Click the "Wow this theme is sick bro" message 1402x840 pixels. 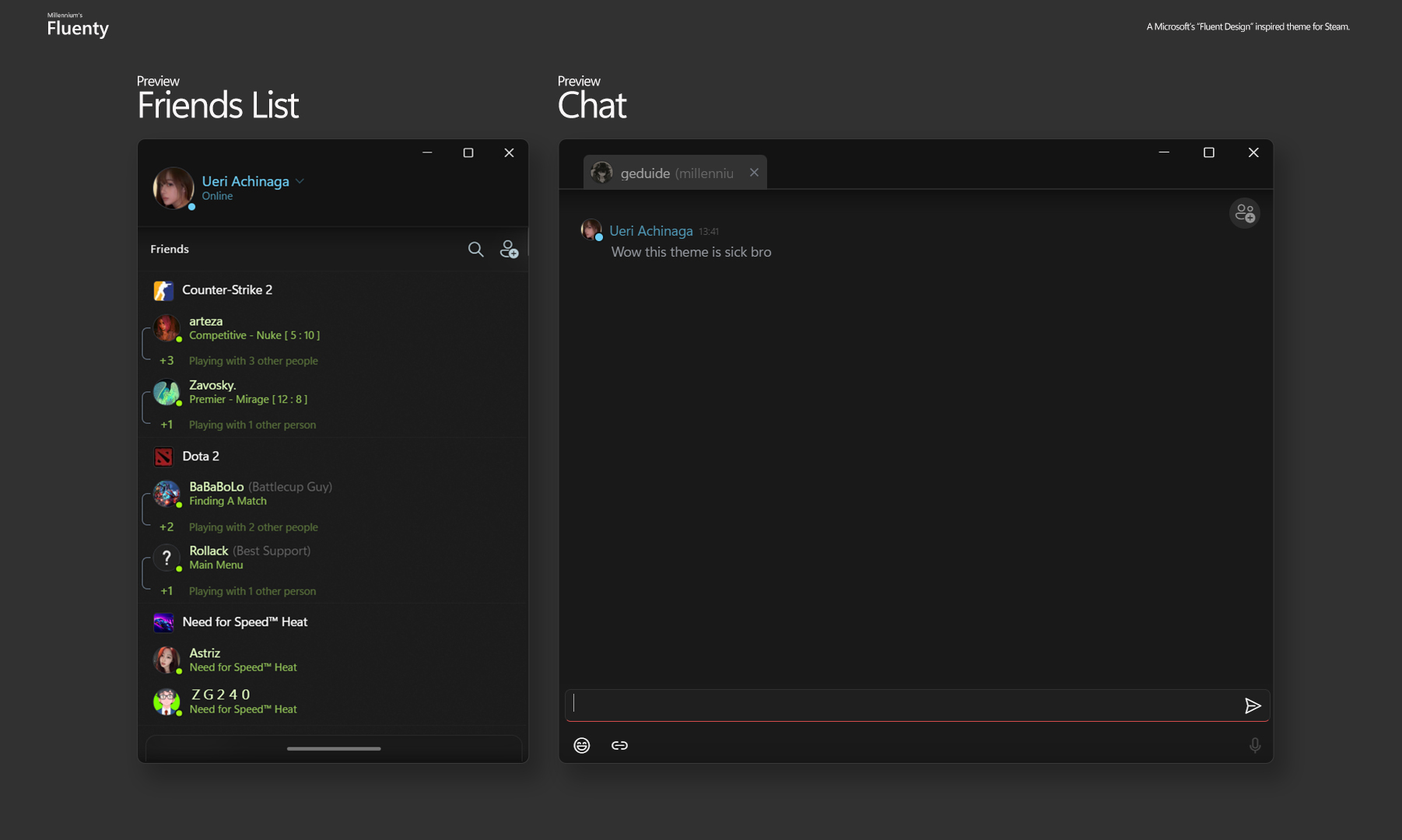(x=692, y=252)
